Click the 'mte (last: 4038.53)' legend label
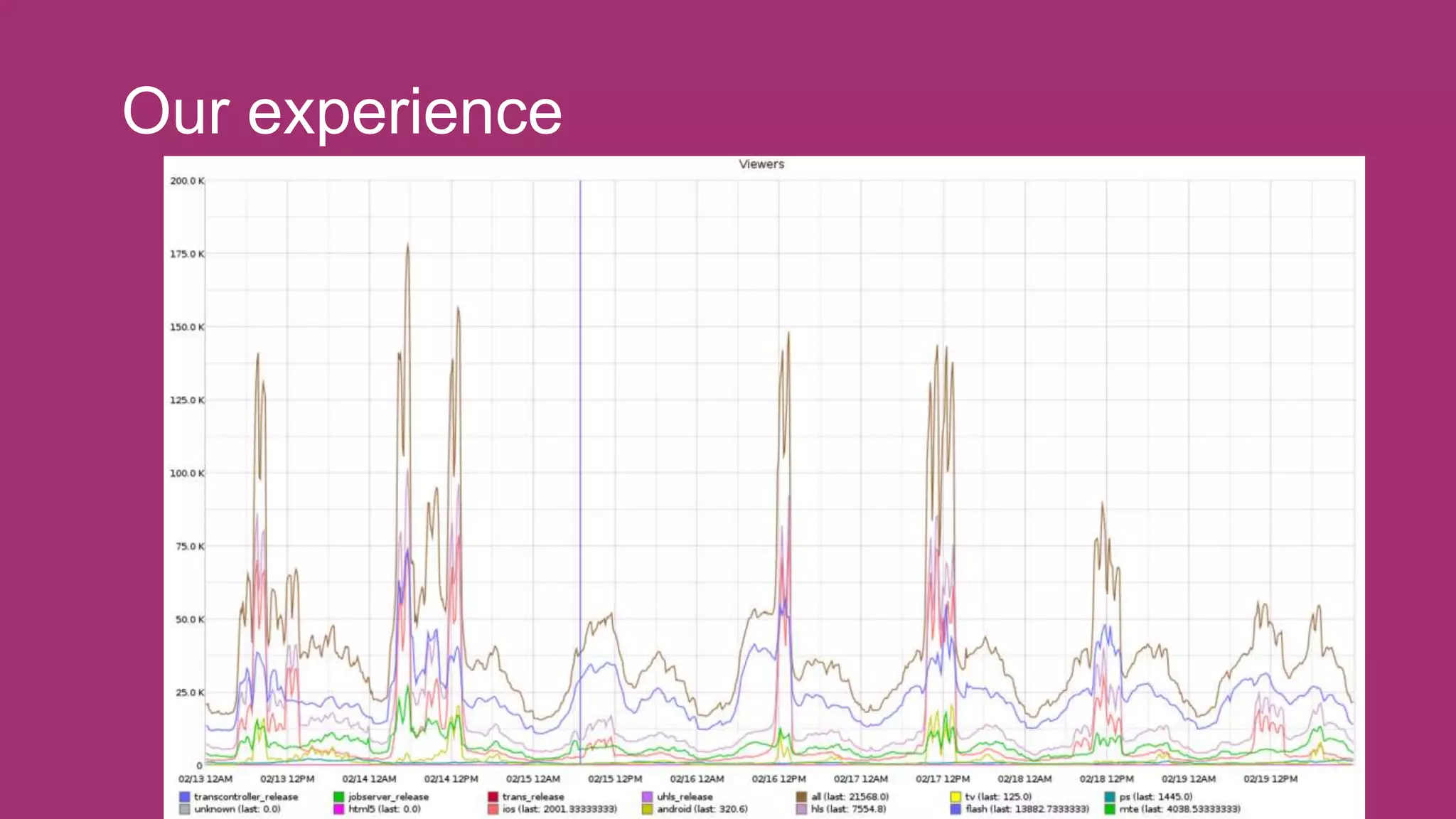This screenshot has height=819, width=1456. (1179, 809)
